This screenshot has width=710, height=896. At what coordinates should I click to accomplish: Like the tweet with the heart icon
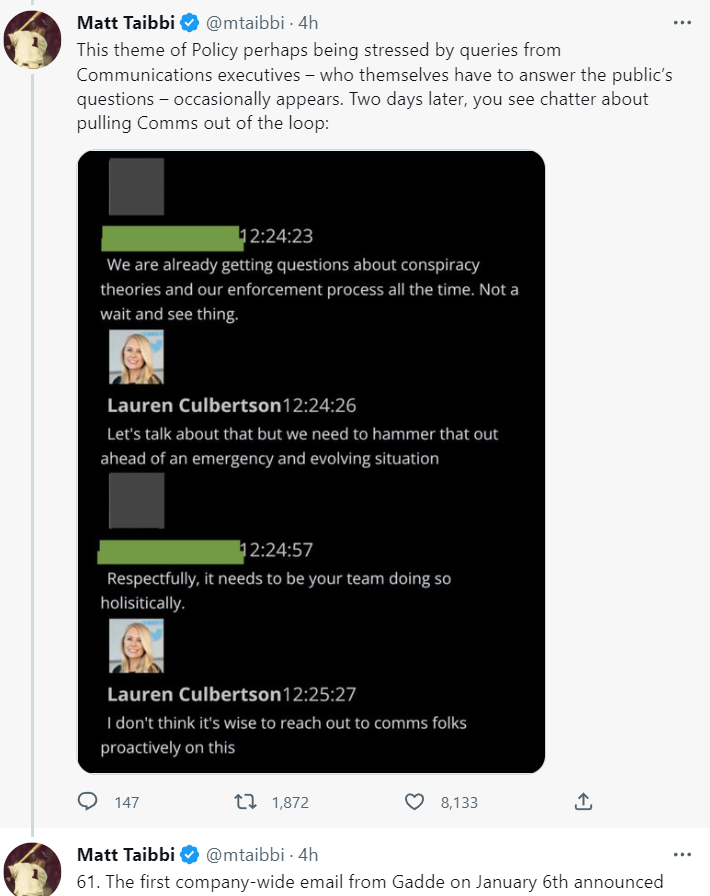pos(414,801)
